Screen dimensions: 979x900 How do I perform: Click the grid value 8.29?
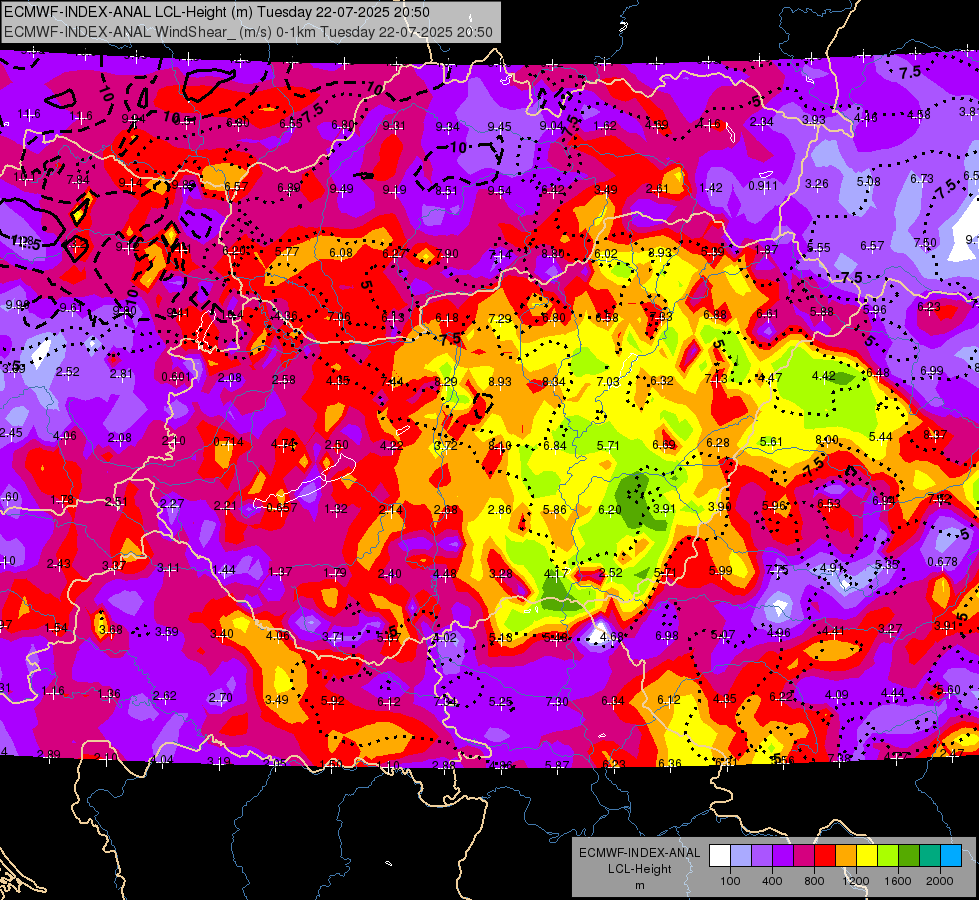click(x=446, y=382)
